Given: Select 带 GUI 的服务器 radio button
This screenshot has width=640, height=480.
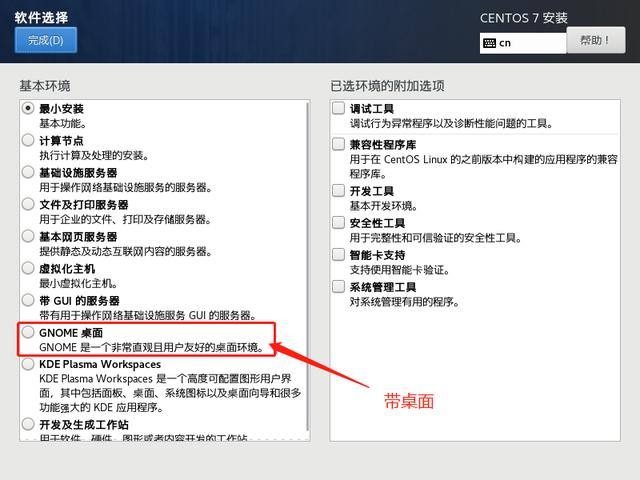Looking at the screenshot, I should click(28, 300).
